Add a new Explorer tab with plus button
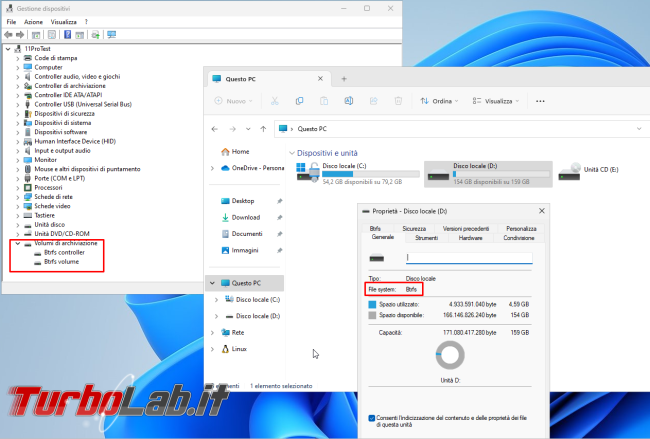 344,79
